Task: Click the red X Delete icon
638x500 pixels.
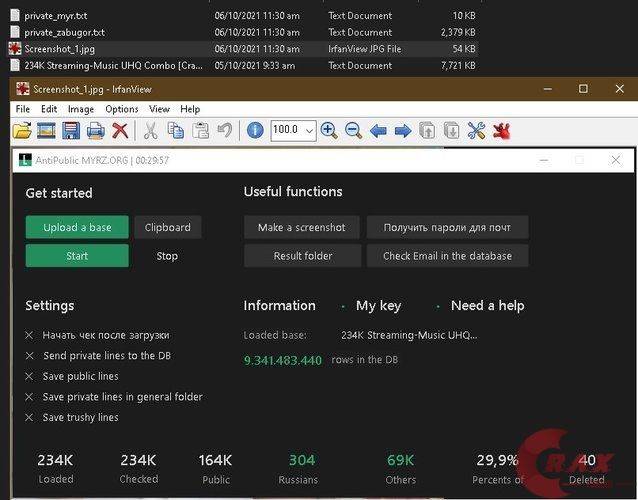Action: click(x=120, y=131)
